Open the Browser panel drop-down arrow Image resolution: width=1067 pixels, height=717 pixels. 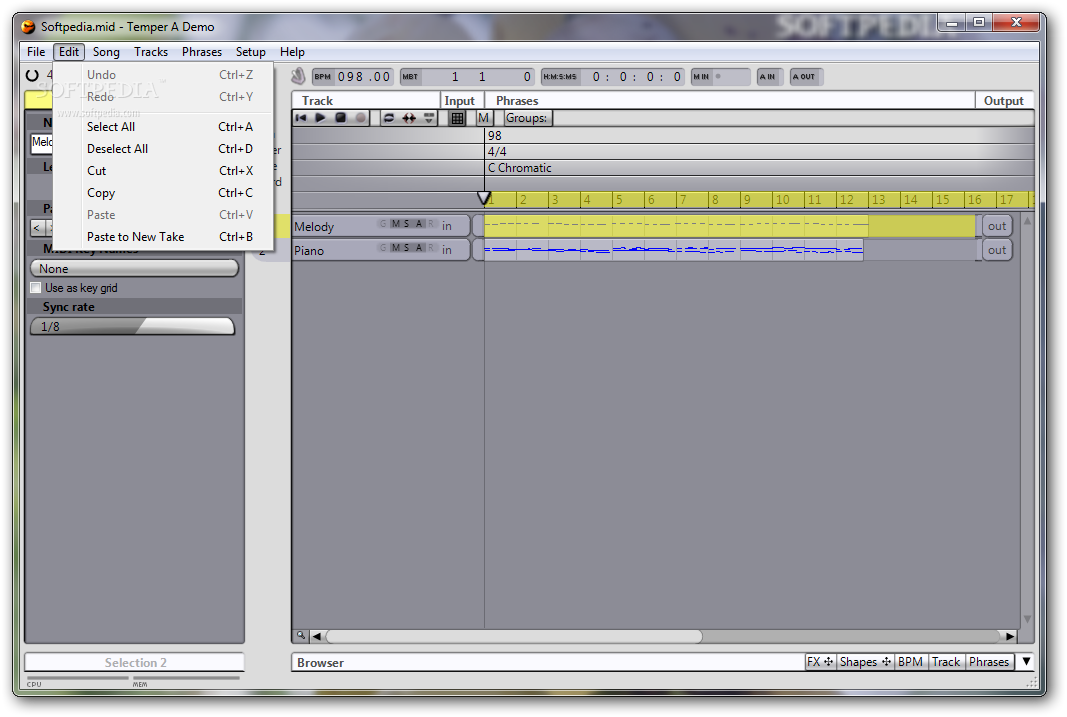[1026, 661]
